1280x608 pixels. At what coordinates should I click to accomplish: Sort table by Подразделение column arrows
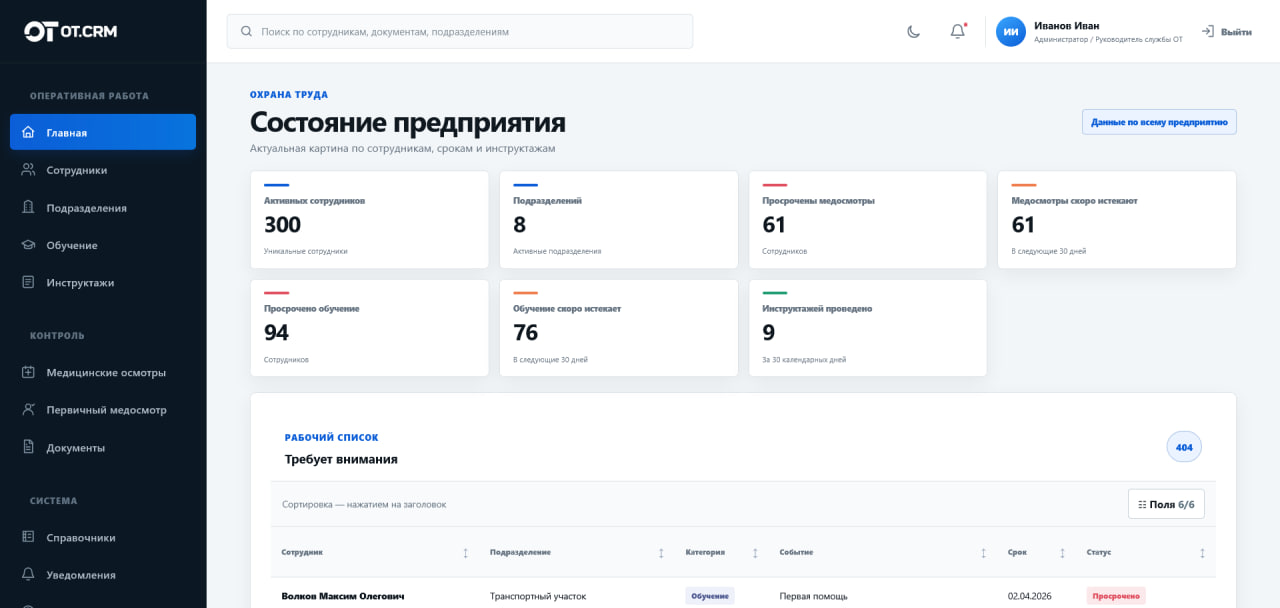(661, 553)
